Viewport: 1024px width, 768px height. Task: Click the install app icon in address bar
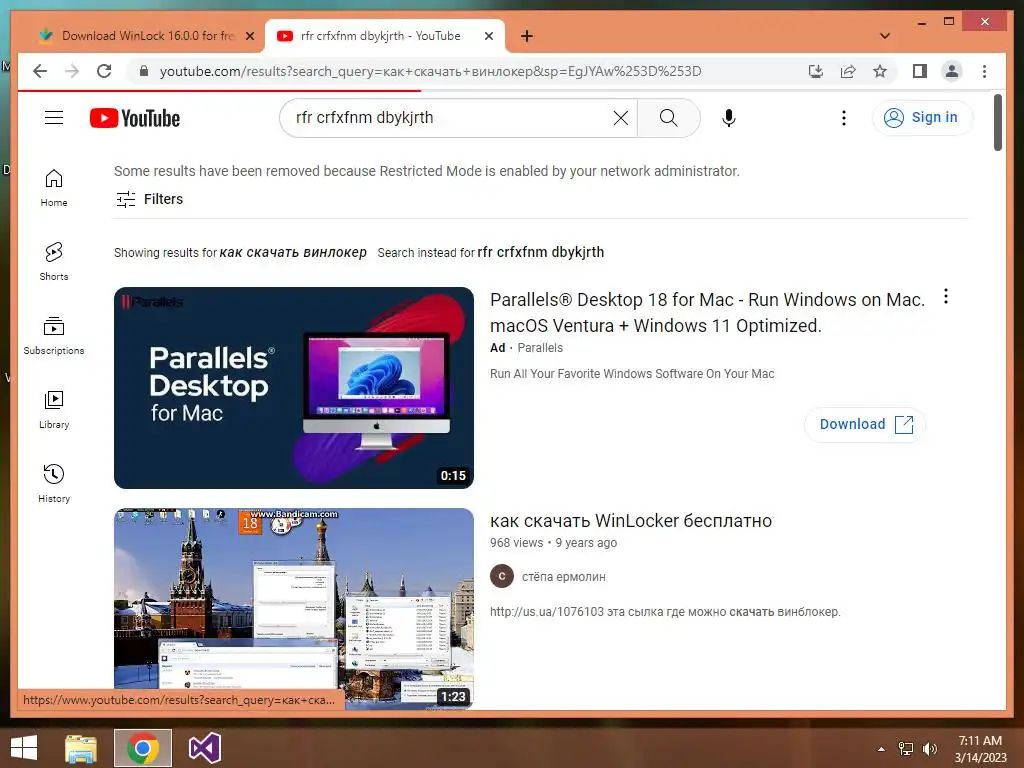[816, 71]
